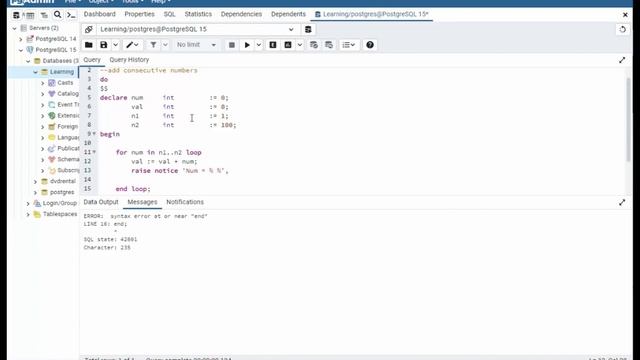Open the Execute options dropdown arrow
The height and width of the screenshot is (360, 640).
(x=259, y=45)
